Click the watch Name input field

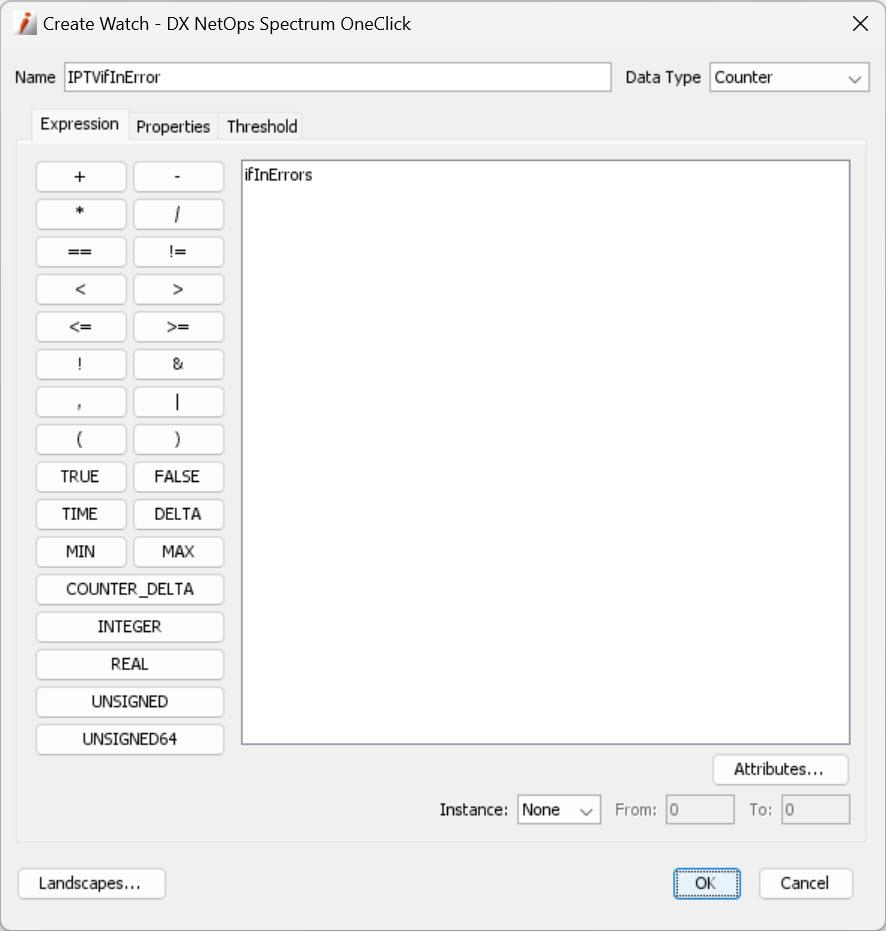337,77
